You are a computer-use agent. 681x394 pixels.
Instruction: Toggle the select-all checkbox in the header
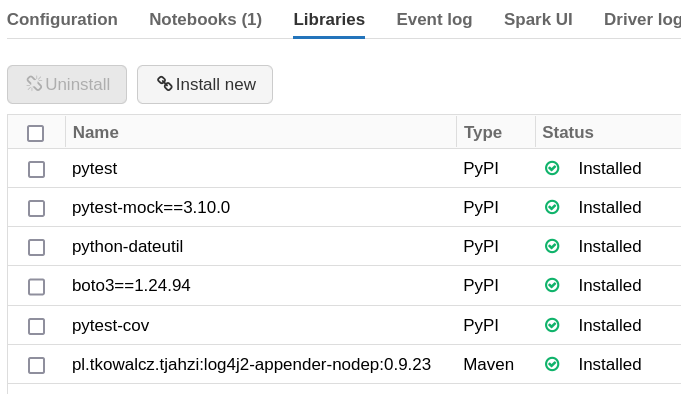pyautogui.click(x=36, y=133)
